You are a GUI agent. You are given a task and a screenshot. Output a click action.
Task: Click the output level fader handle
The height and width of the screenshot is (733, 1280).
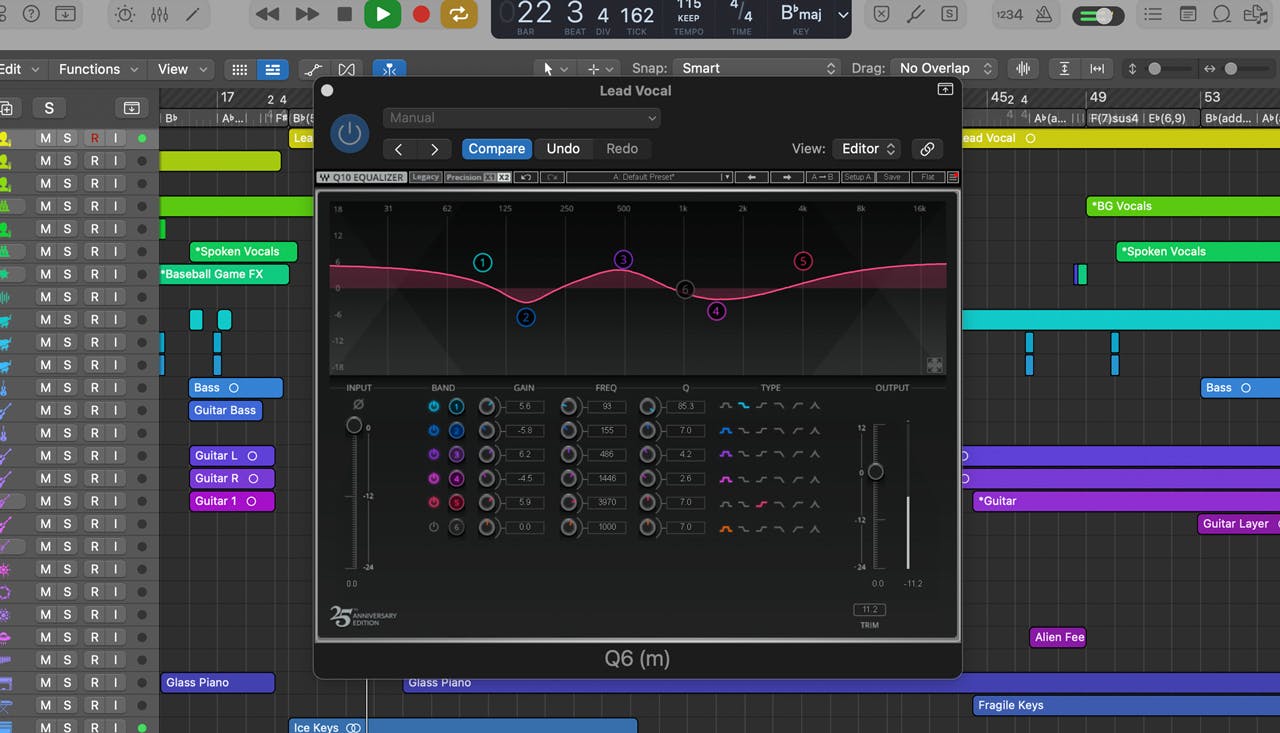pos(875,472)
